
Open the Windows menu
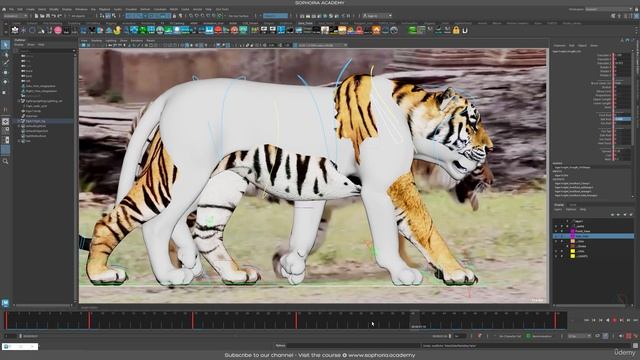coord(81,9)
